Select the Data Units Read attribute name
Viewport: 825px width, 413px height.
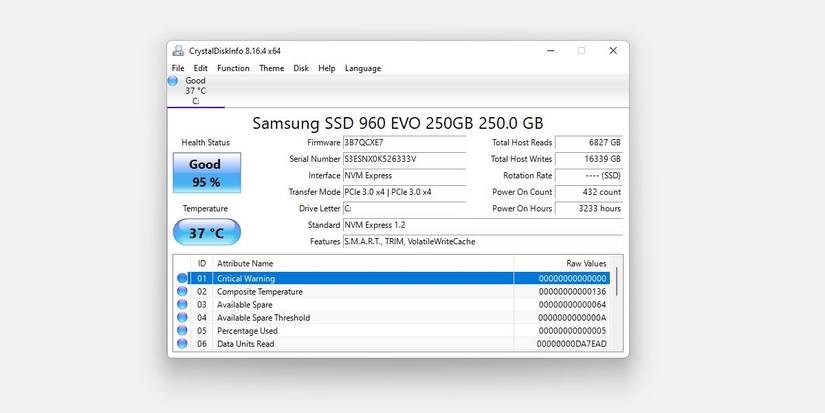[246, 344]
